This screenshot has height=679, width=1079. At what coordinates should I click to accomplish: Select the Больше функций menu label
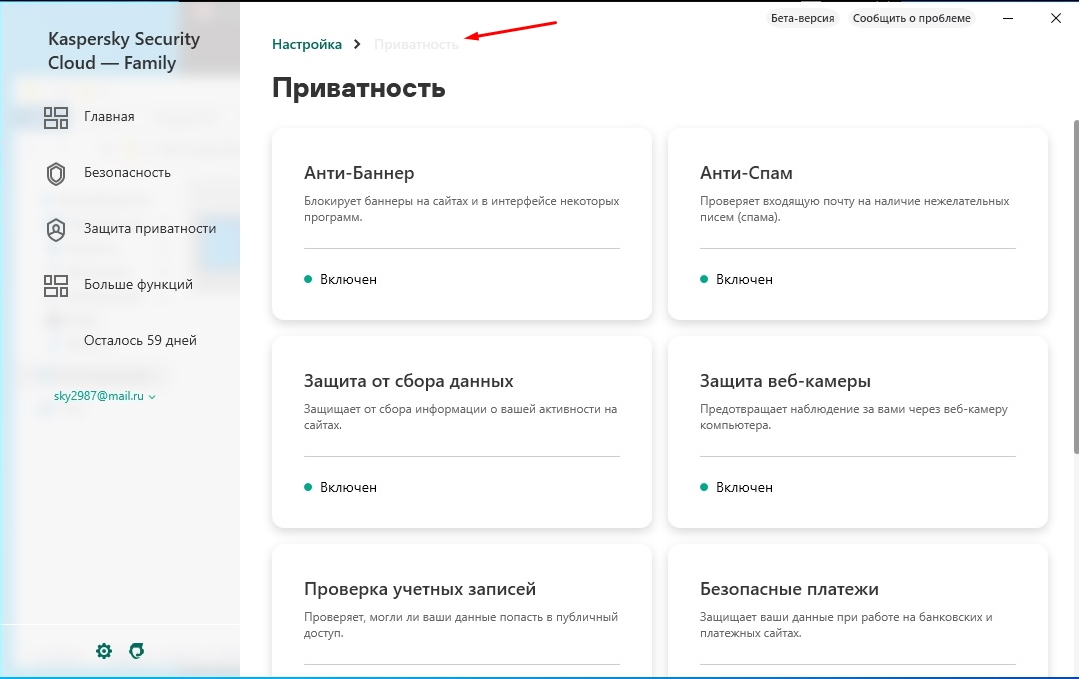[138, 284]
